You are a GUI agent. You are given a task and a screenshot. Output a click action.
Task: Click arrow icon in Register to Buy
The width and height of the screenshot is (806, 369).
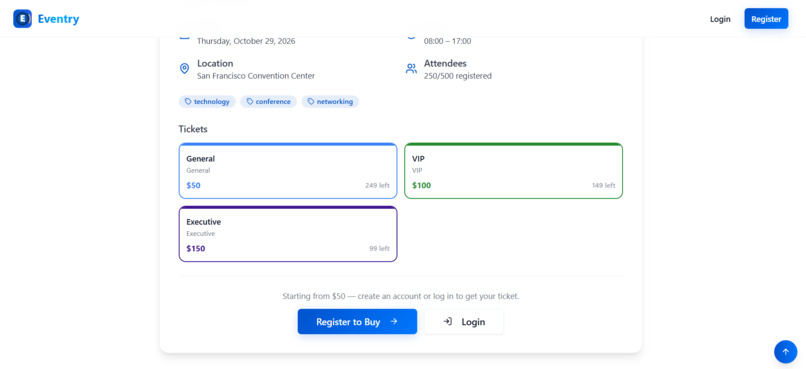pyautogui.click(x=394, y=322)
